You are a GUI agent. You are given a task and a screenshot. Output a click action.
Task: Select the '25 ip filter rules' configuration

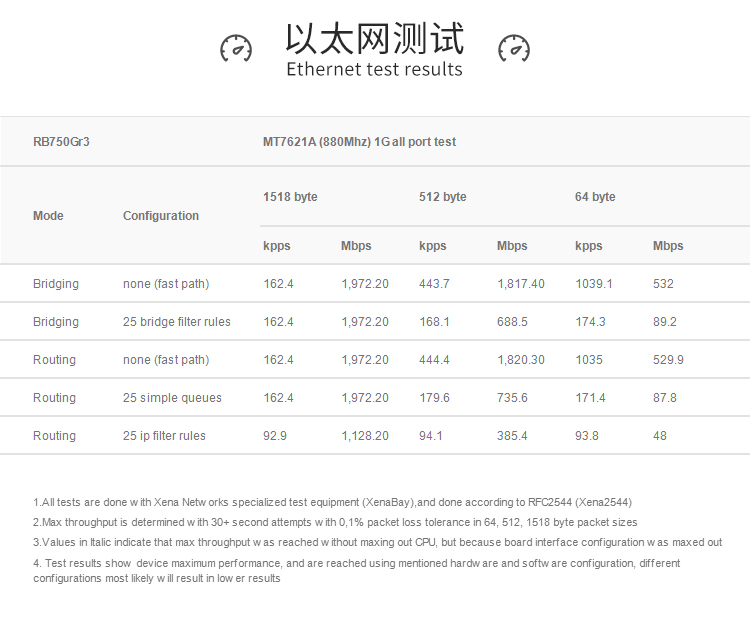(164, 436)
